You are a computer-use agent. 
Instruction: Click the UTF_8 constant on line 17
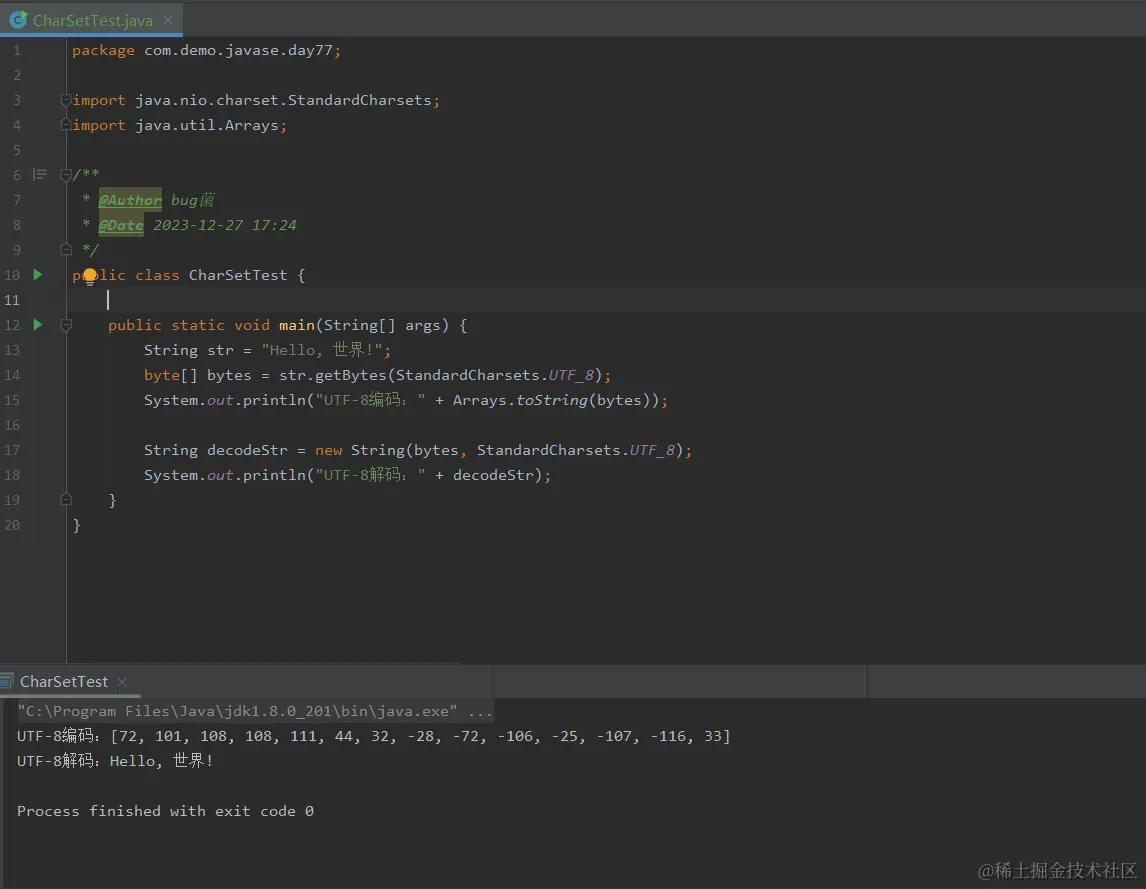point(652,450)
